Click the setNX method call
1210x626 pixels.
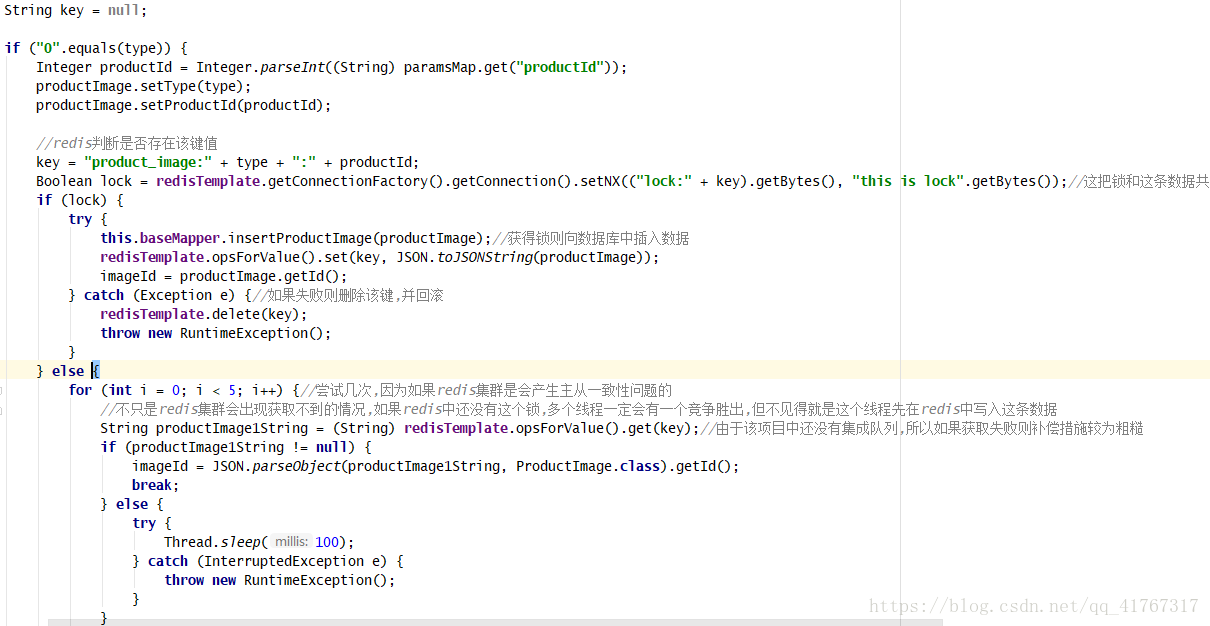[596, 181]
